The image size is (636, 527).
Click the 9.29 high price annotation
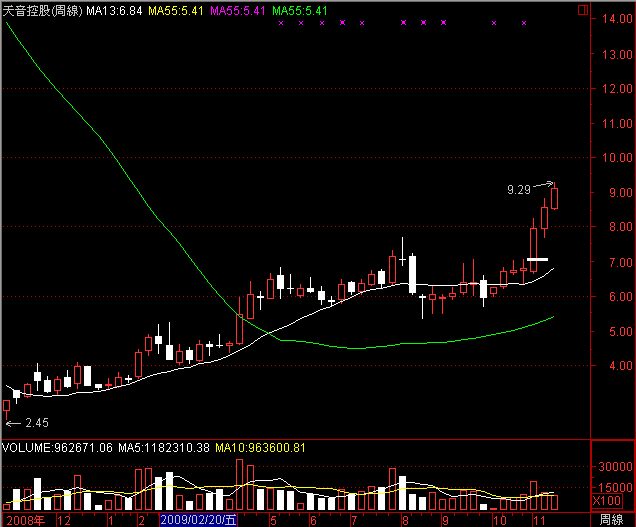[519, 189]
